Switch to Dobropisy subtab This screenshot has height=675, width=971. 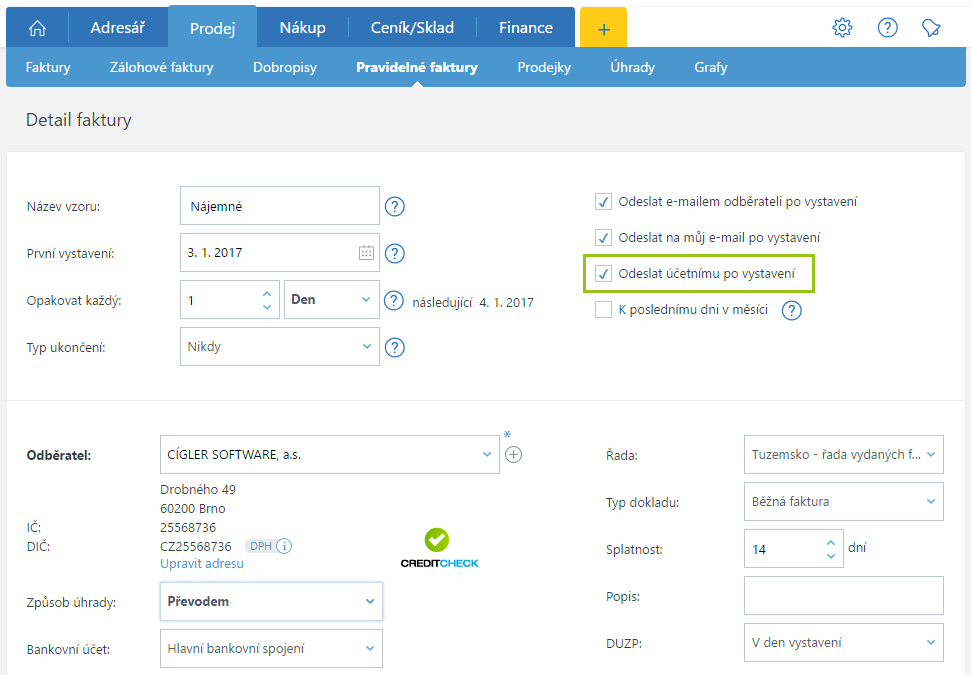pyautogui.click(x=285, y=67)
